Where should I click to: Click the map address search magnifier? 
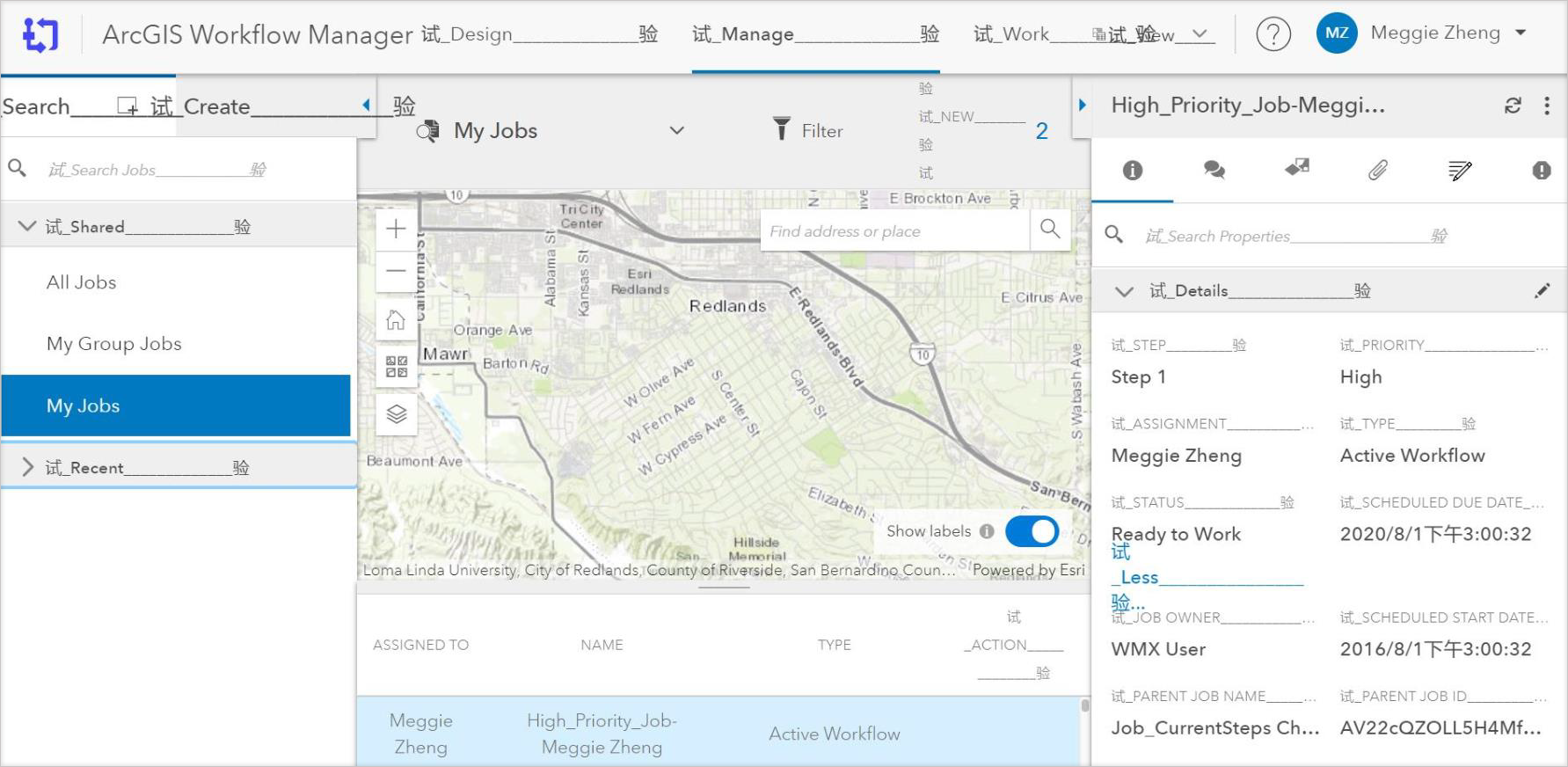pos(1050,230)
